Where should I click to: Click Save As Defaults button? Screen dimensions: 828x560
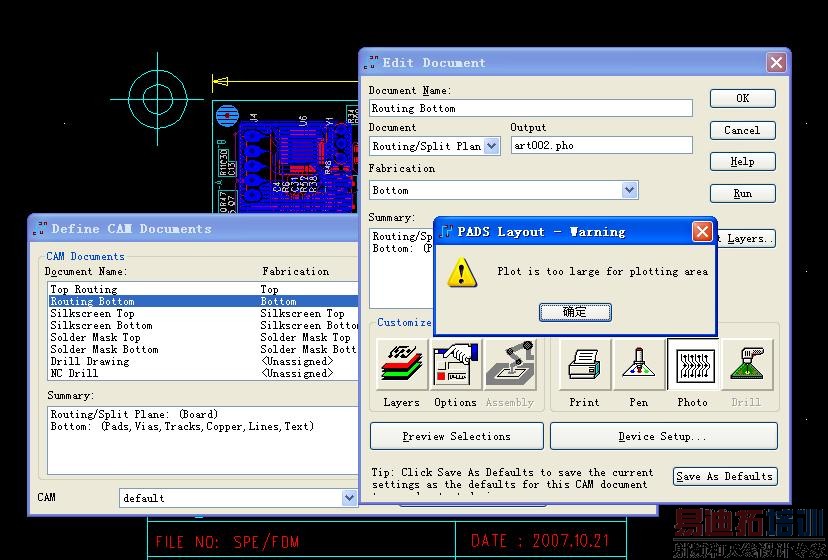coord(725,477)
